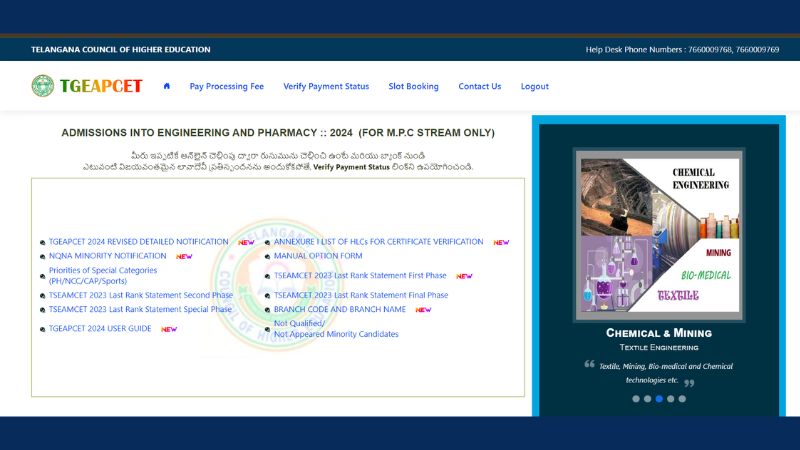Viewport: 800px width, 450px height.
Task: Click NEW badge beside Revised Detailed Notification
Action: (x=246, y=242)
